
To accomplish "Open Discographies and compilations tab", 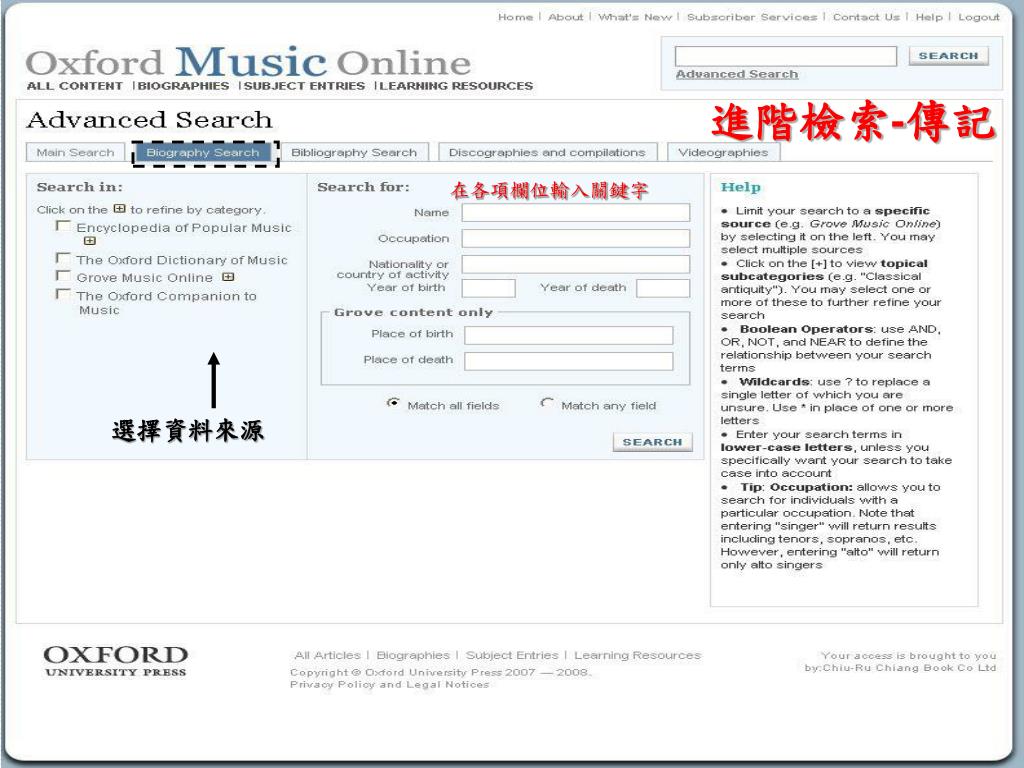I will pos(547,152).
